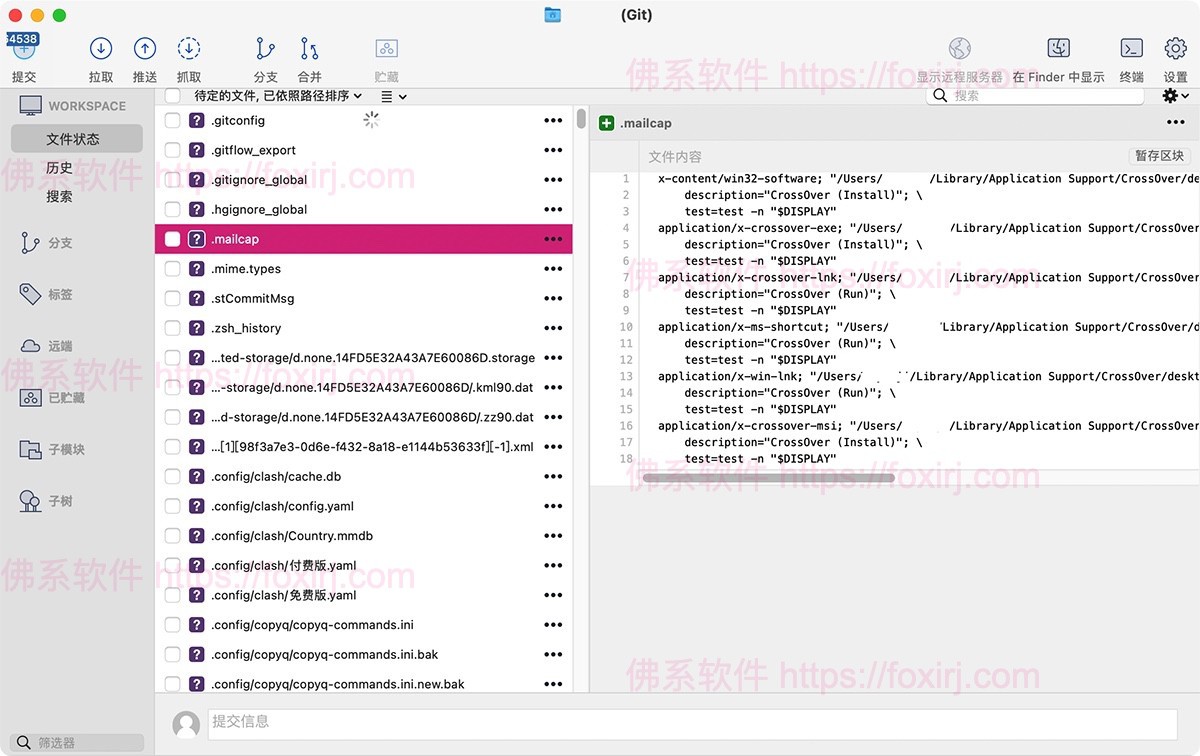Open the 设置 (Settings) icon

(x=1173, y=47)
